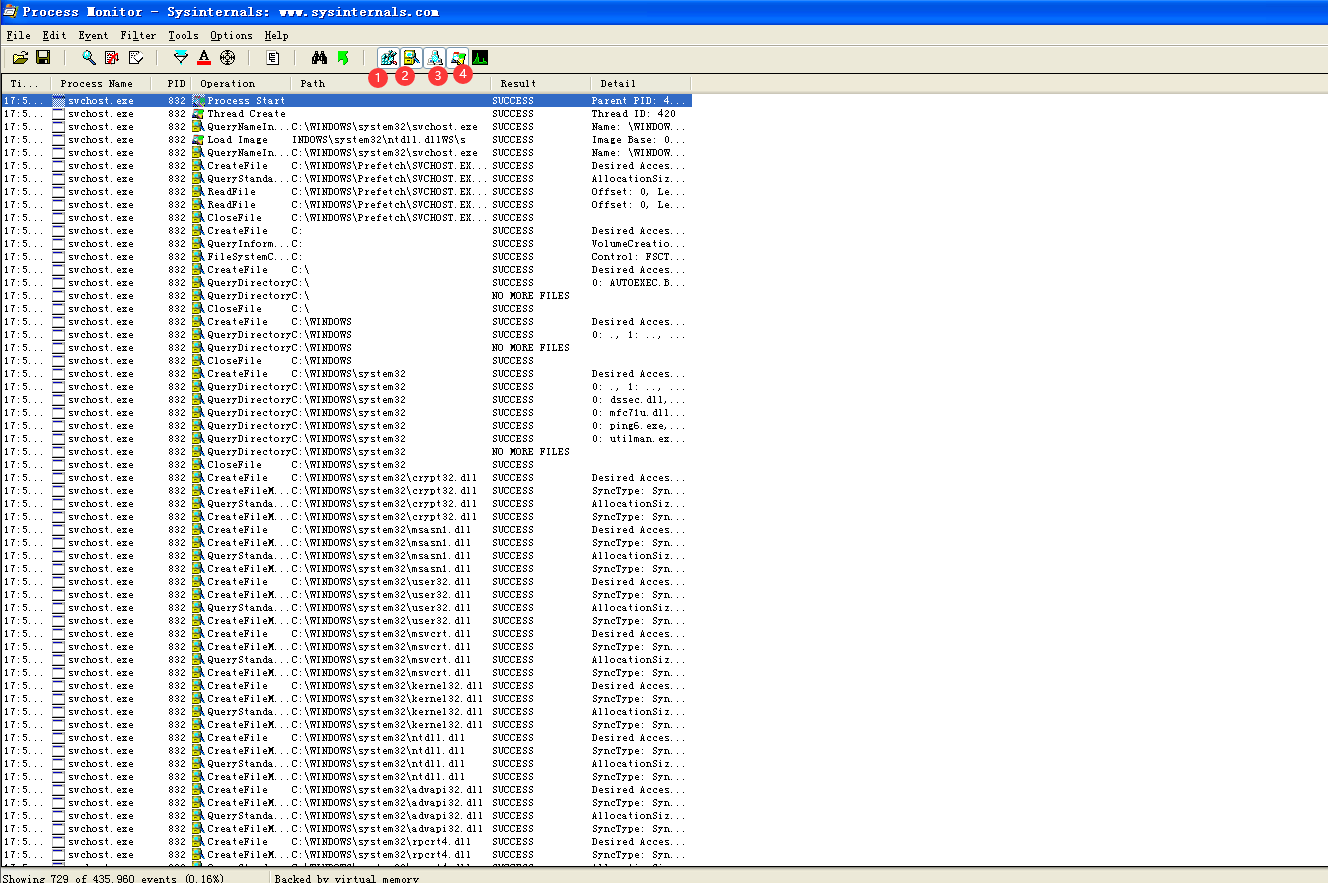Click the 'Thread ID: 420' detail cell
Image resolution: width=1328 pixels, height=883 pixels.
click(633, 114)
